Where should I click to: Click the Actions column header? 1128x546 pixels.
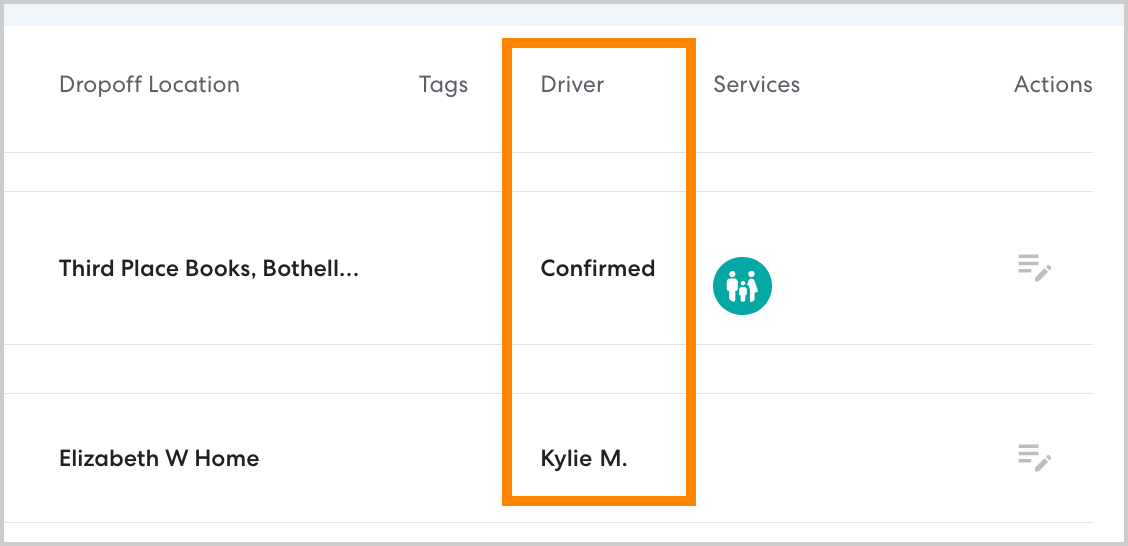(x=1052, y=85)
